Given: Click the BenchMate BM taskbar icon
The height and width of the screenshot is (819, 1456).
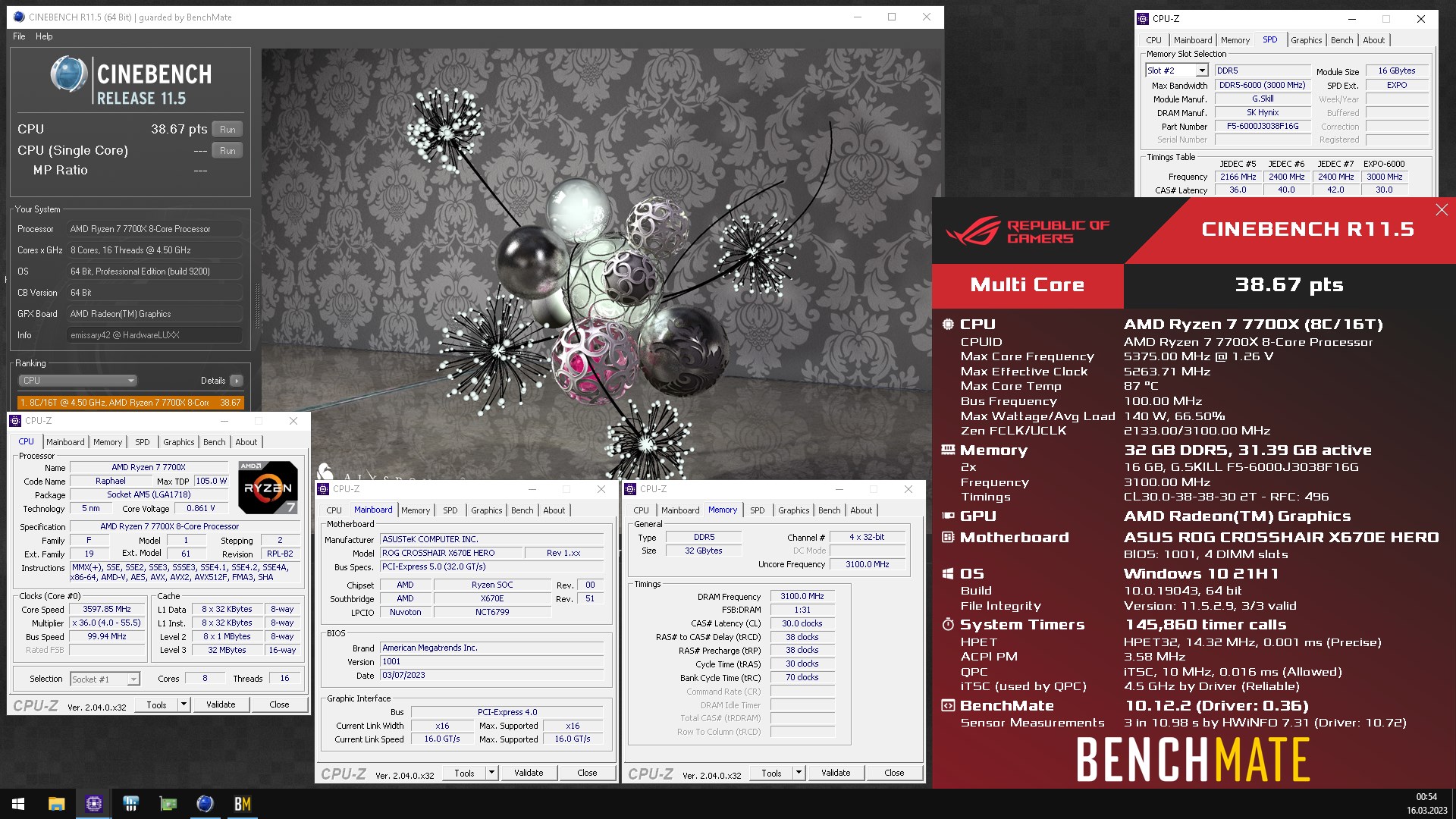Looking at the screenshot, I should coord(242,804).
